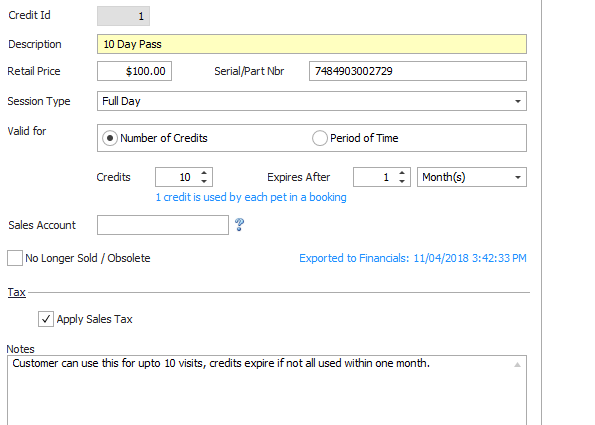595x425 pixels.
Task: Uncheck the Apply Sales Tax checkbox
Action: 46,319
